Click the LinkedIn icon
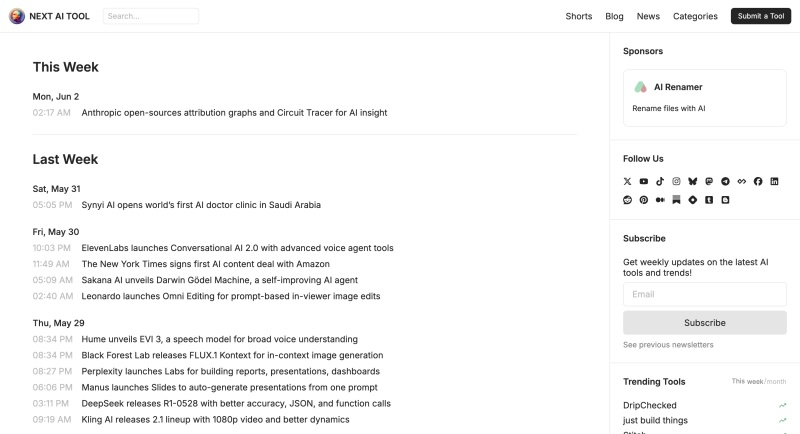 tap(774, 181)
